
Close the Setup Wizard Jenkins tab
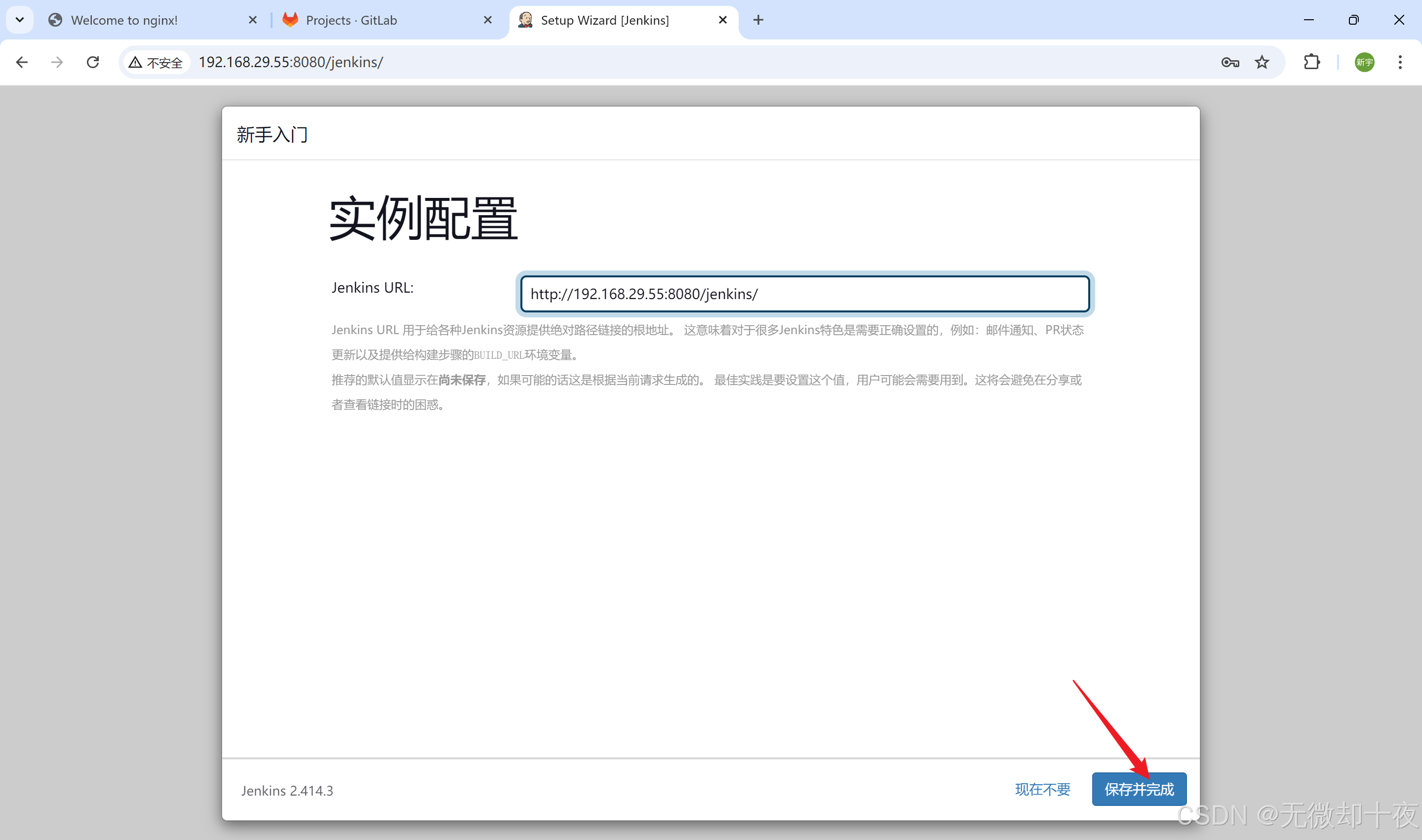point(723,20)
